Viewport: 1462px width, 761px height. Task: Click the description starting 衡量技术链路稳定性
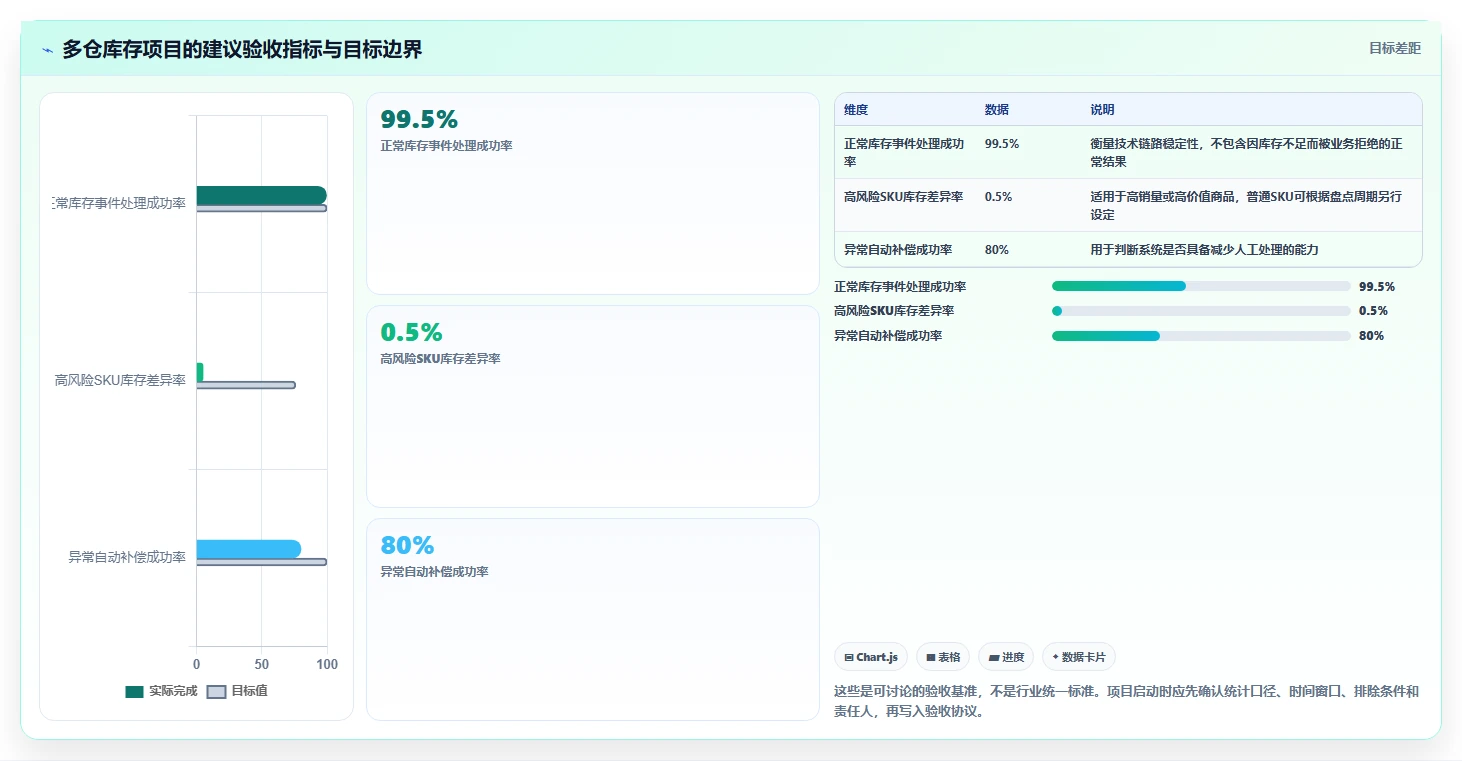click(x=1247, y=152)
